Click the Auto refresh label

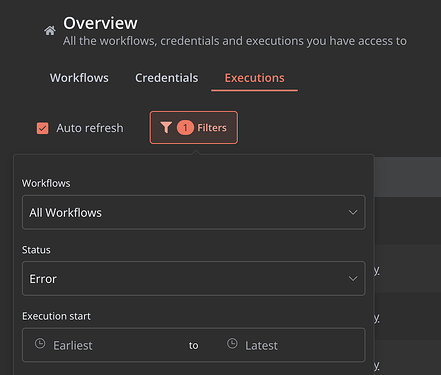tap(90, 128)
